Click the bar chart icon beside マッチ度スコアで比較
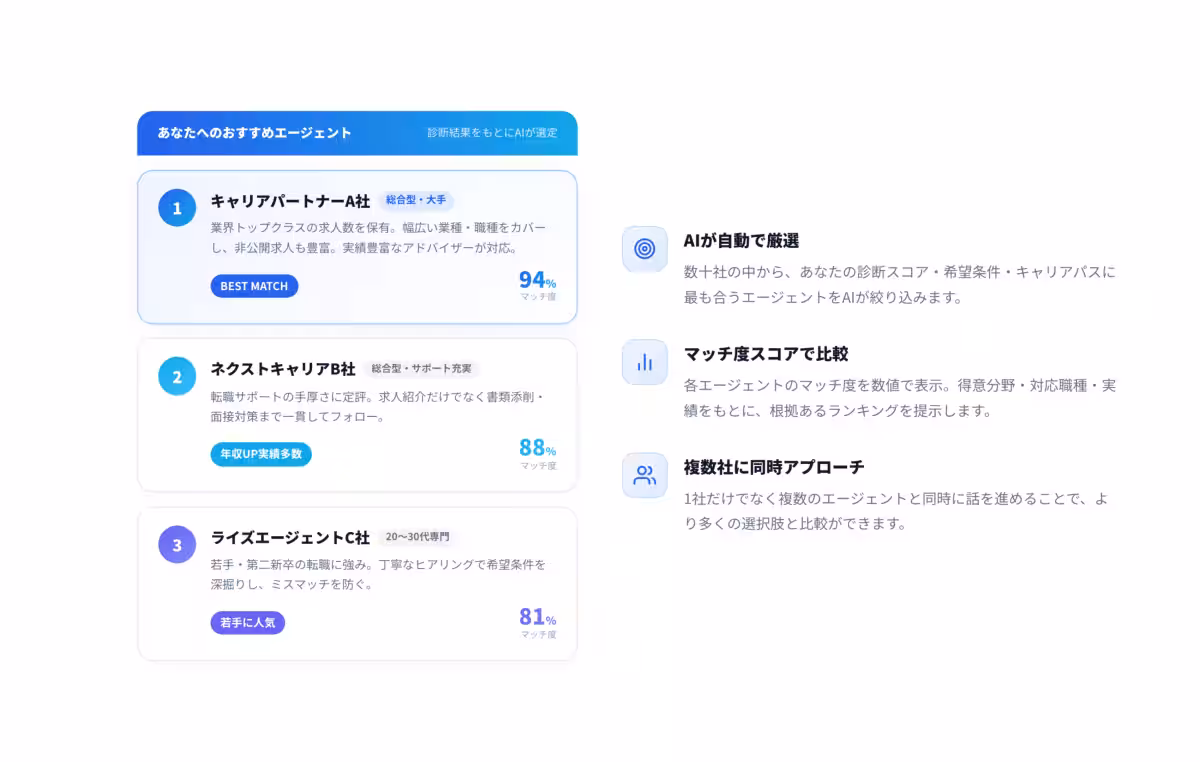The width and height of the screenshot is (1200, 762). (645, 362)
